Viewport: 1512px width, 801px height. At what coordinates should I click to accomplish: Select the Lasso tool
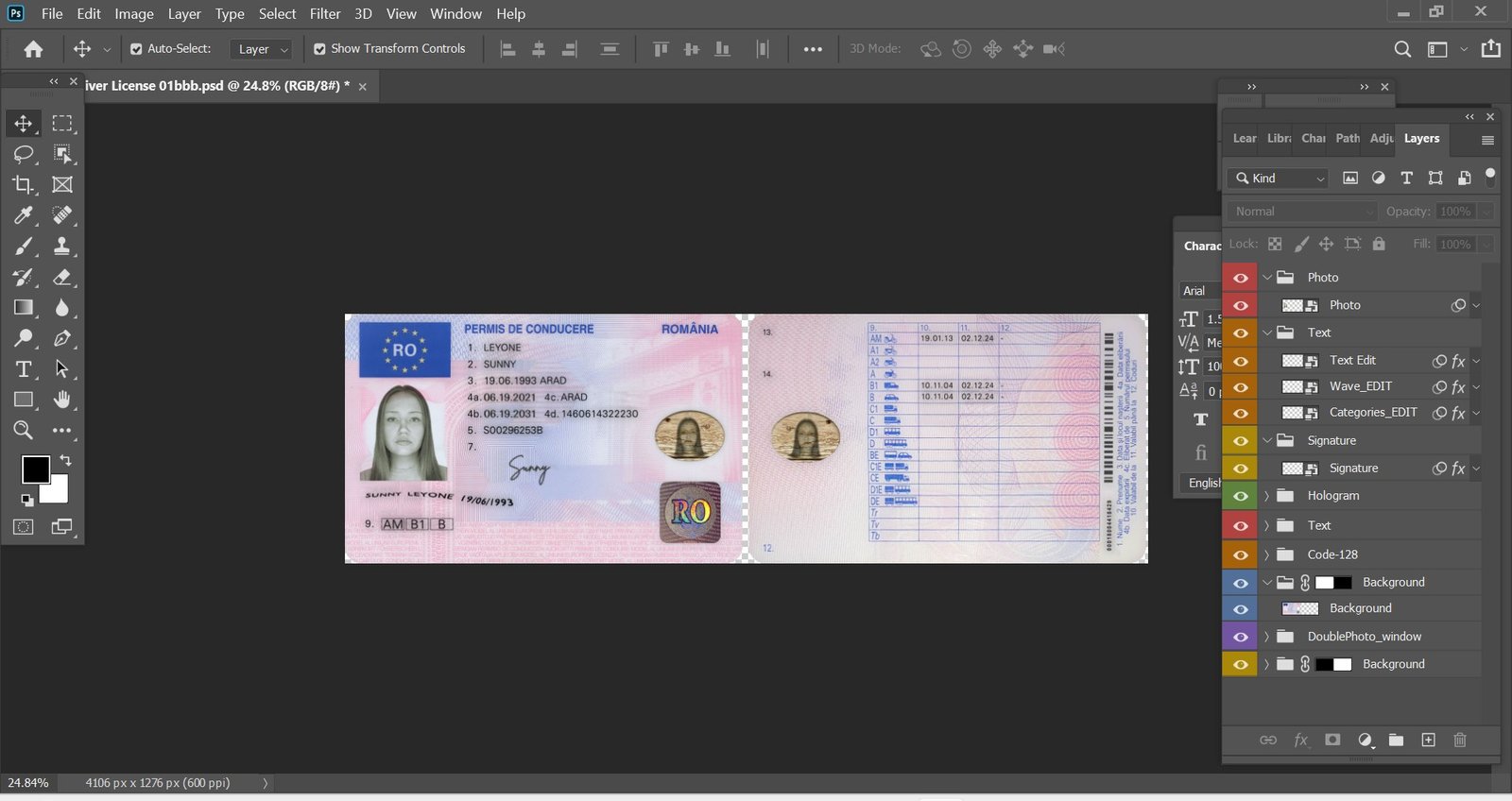click(x=23, y=154)
